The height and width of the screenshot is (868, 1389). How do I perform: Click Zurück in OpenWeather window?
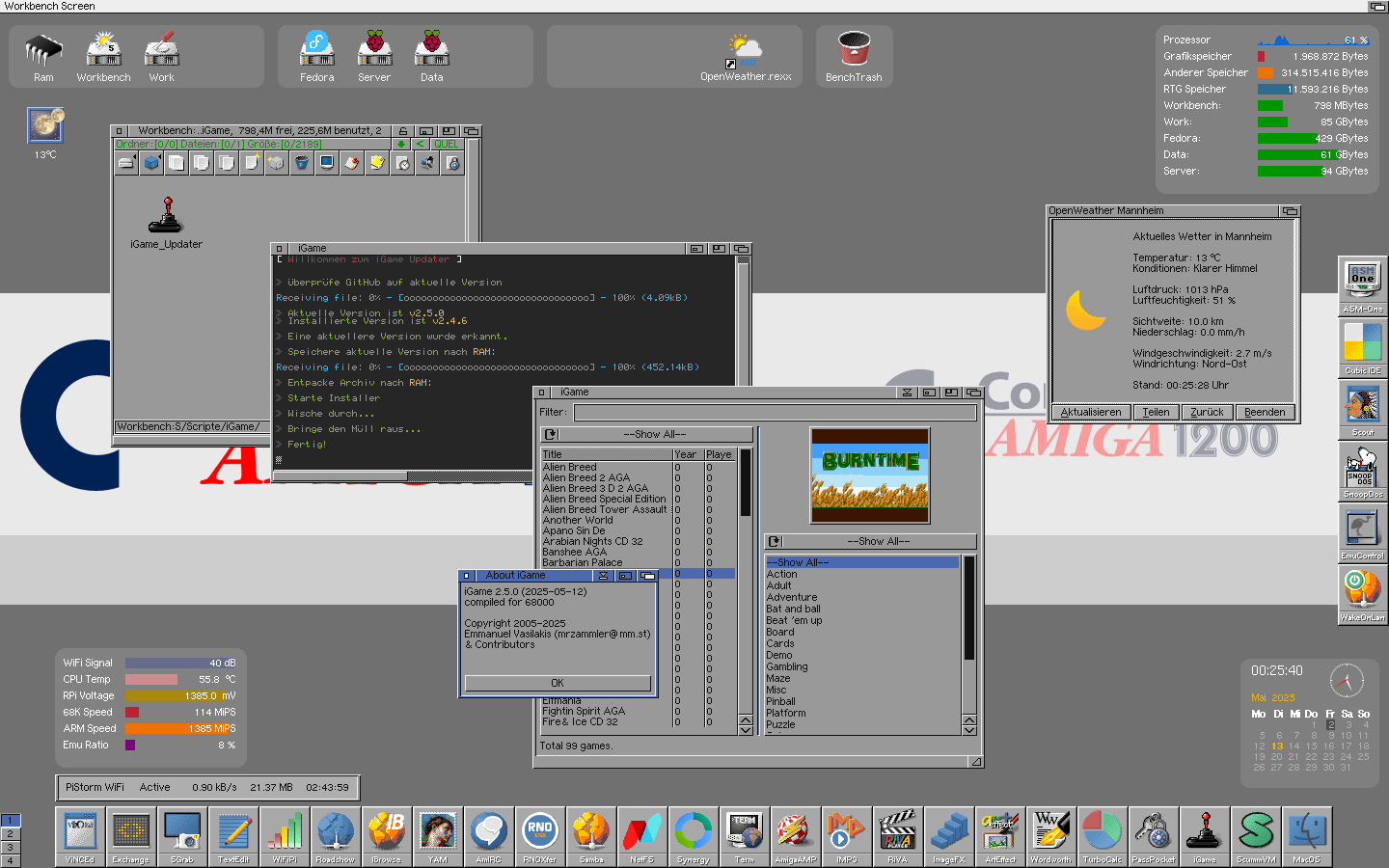tap(1207, 412)
